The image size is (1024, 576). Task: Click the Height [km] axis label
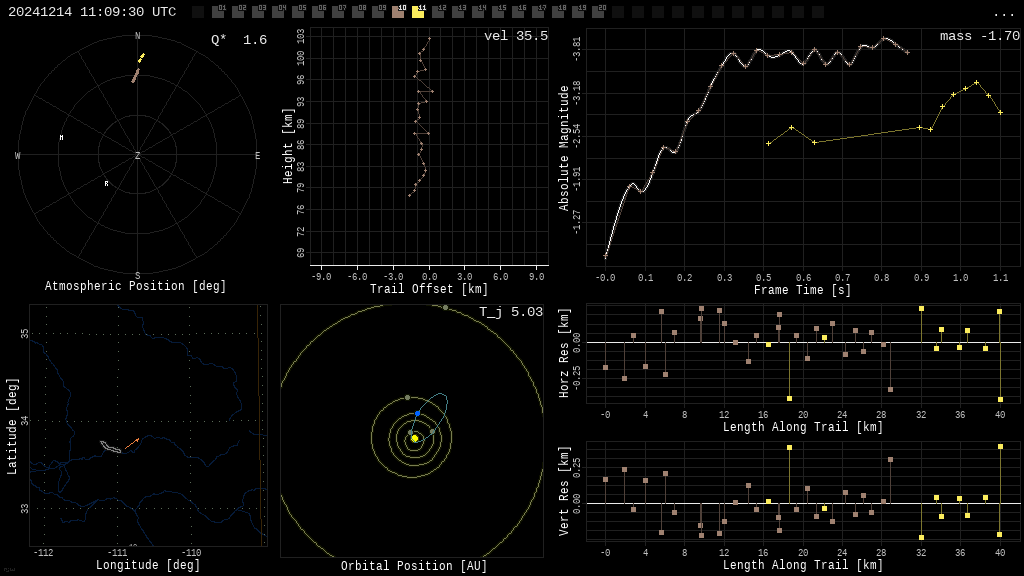pos(287,146)
